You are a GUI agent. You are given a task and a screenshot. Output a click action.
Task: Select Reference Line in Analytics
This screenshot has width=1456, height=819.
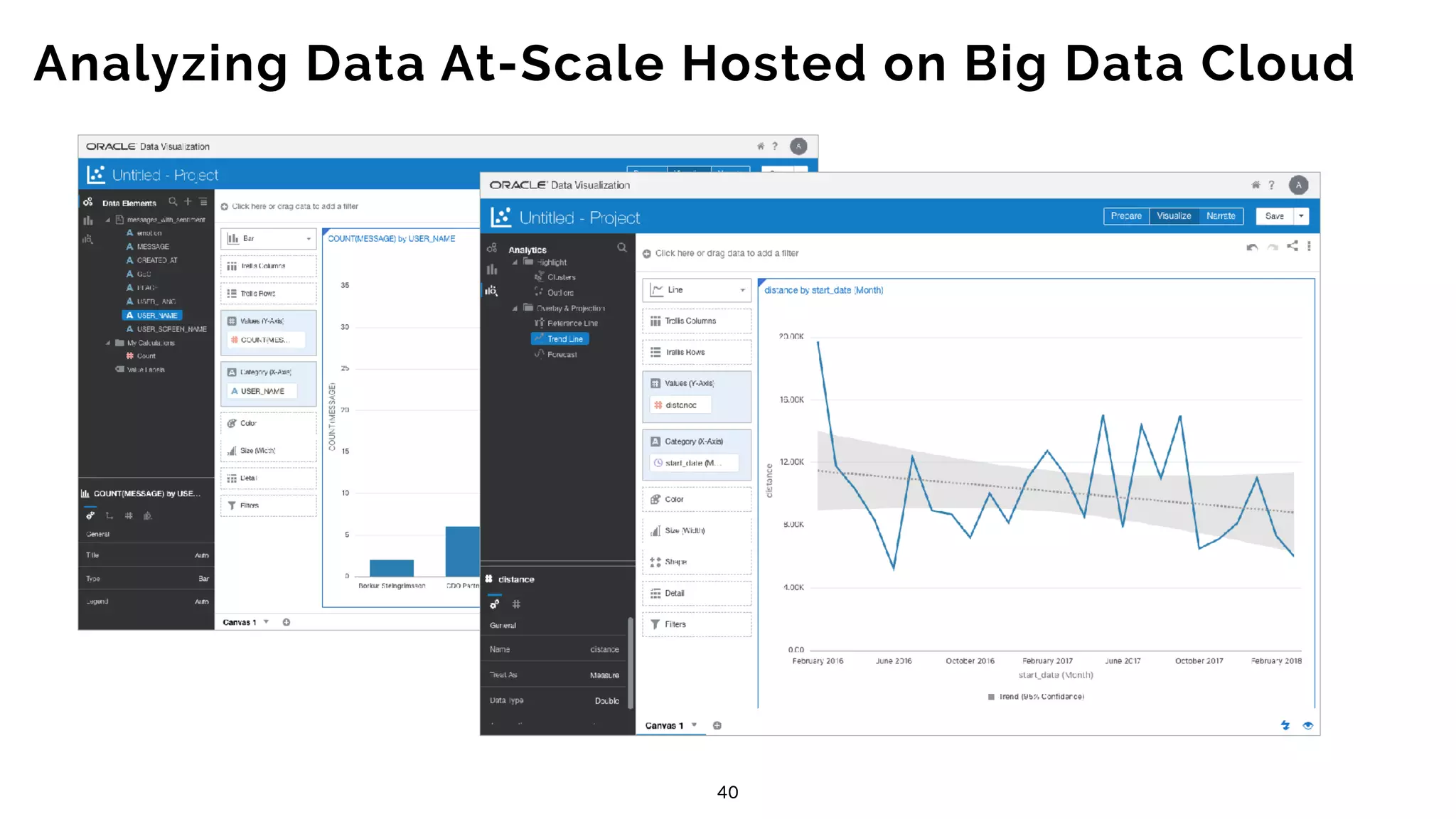[566, 323]
